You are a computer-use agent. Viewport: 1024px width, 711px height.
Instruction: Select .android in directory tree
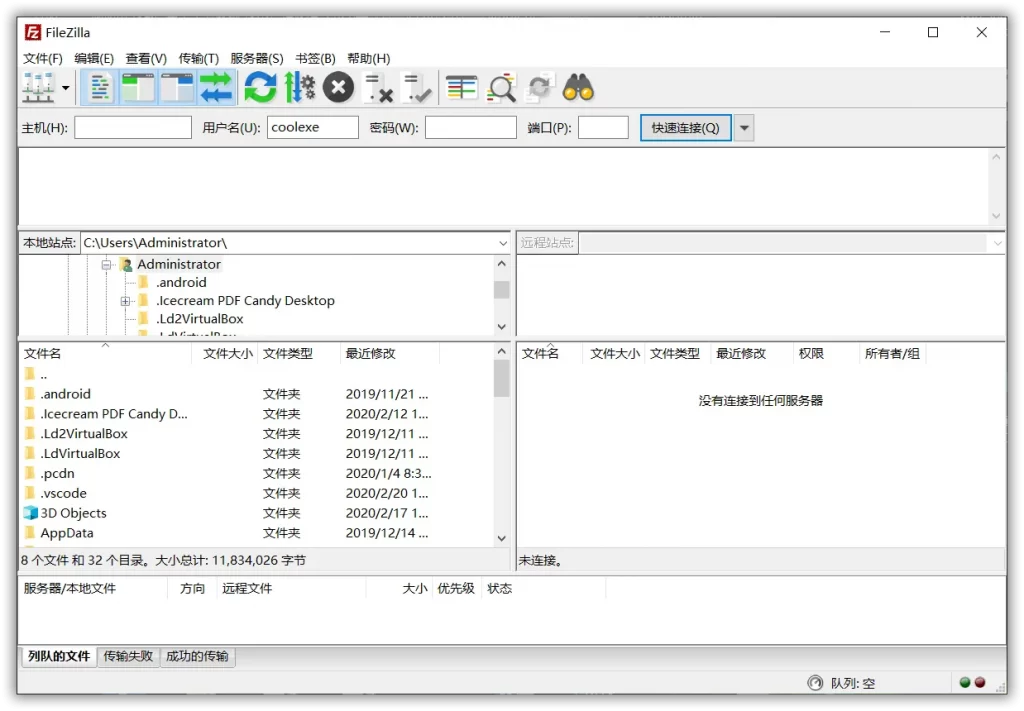click(x=181, y=283)
